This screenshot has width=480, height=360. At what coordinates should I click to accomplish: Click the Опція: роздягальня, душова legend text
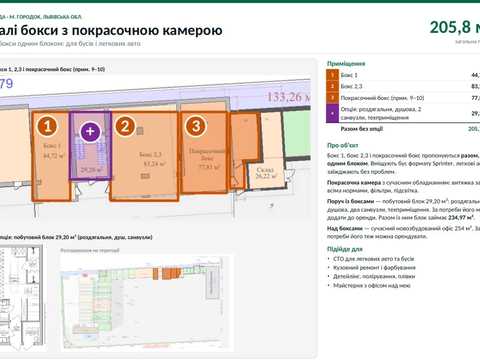(381, 113)
